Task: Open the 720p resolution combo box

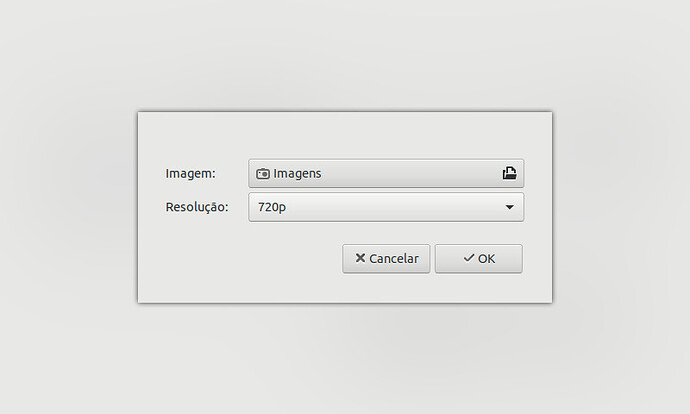Action: [x=386, y=207]
